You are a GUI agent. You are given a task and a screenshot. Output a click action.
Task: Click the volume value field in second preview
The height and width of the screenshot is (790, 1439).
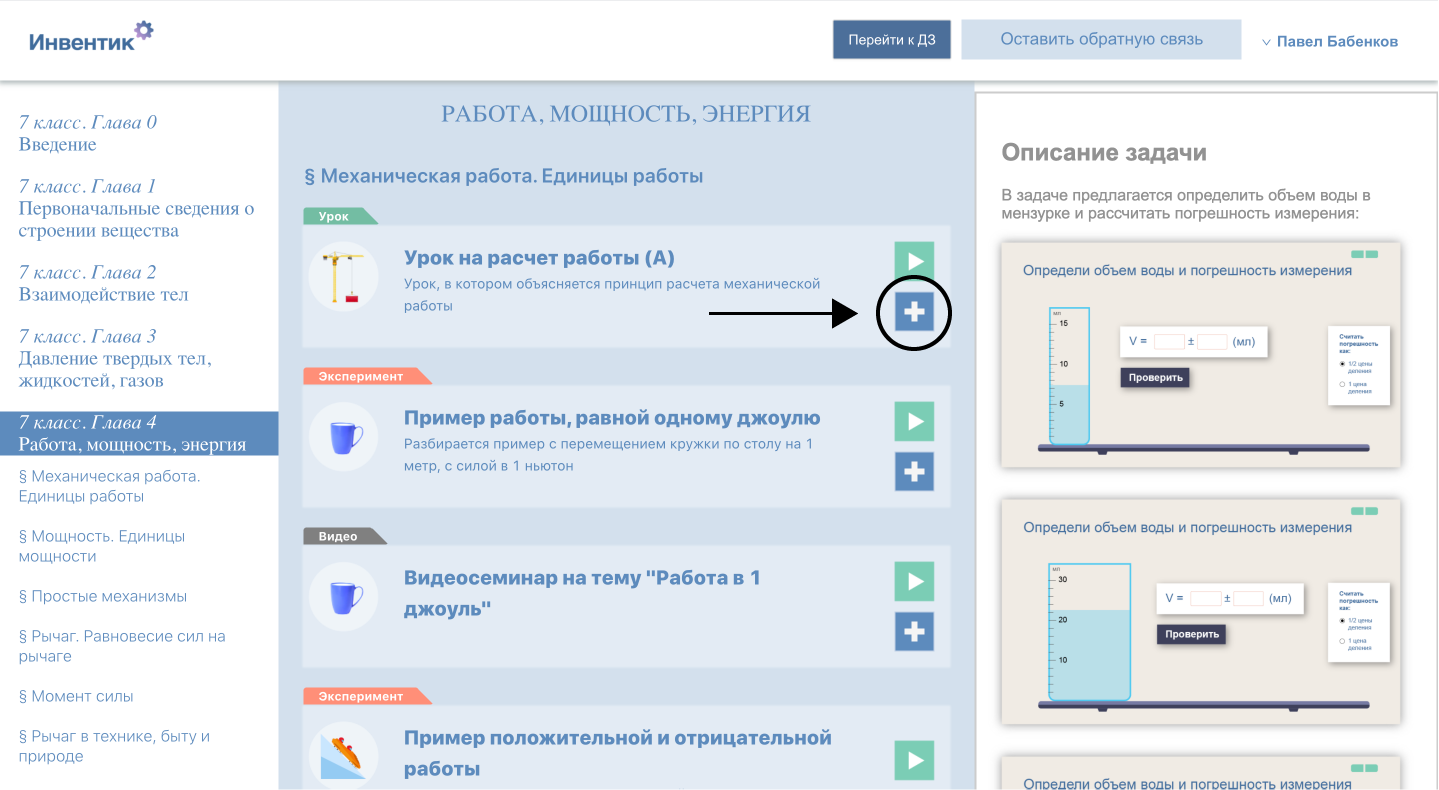tap(1206, 598)
